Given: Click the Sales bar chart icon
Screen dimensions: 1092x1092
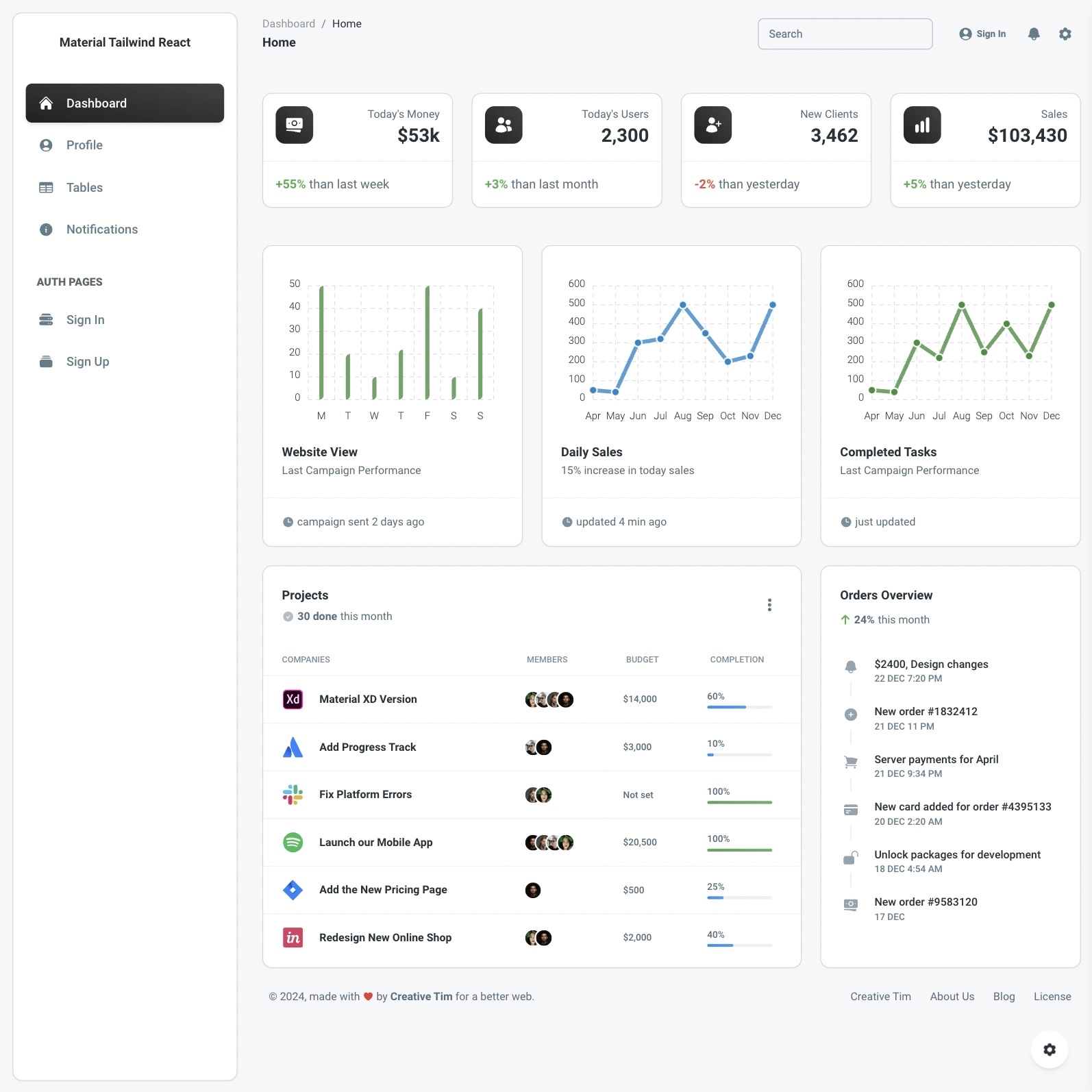Looking at the screenshot, I should (922, 125).
